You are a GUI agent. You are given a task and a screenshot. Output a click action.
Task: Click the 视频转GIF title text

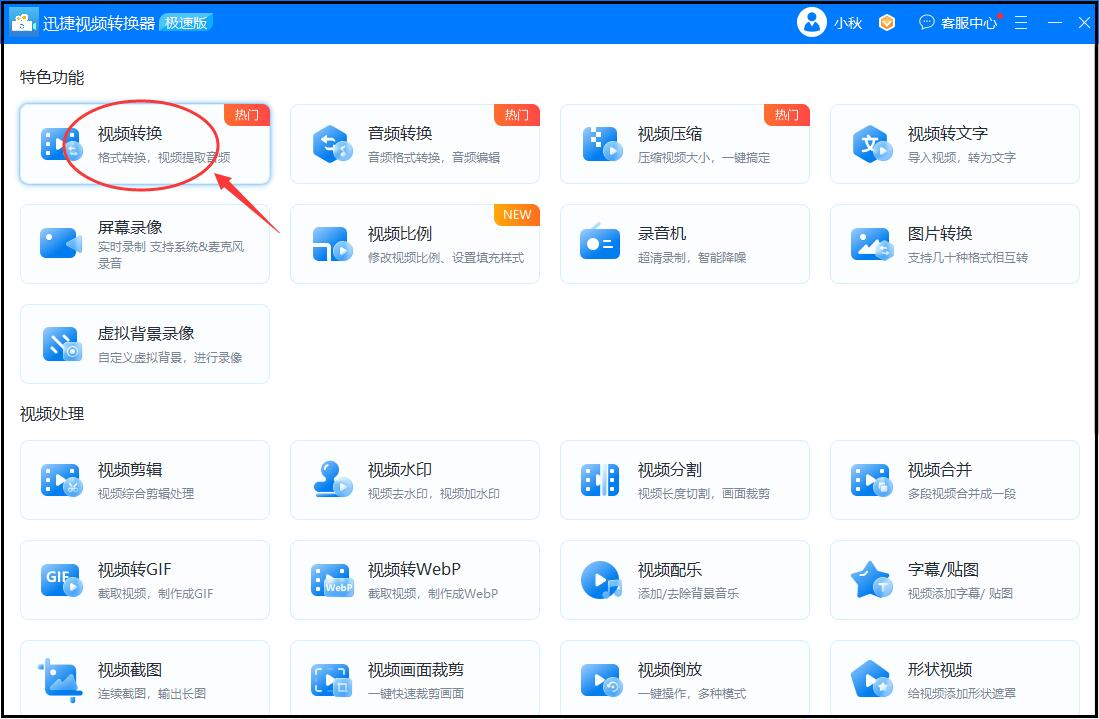[x=135, y=570]
